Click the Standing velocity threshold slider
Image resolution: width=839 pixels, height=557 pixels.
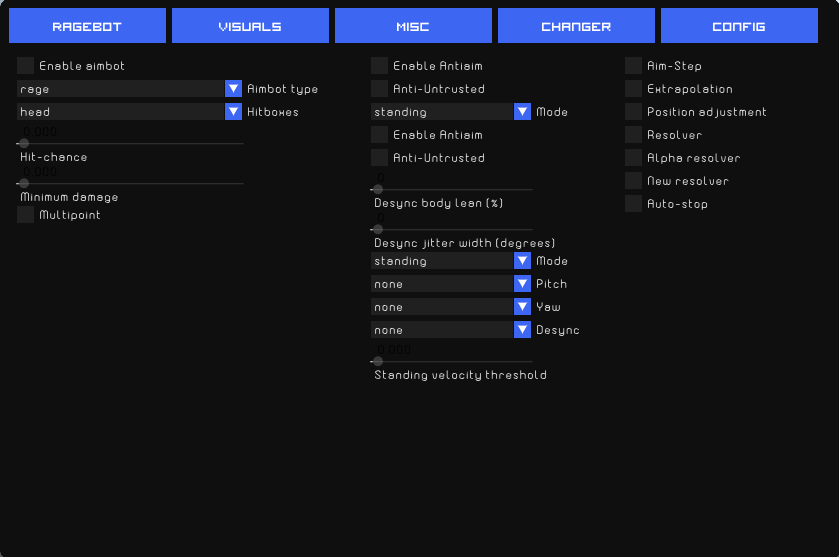click(x=378, y=361)
